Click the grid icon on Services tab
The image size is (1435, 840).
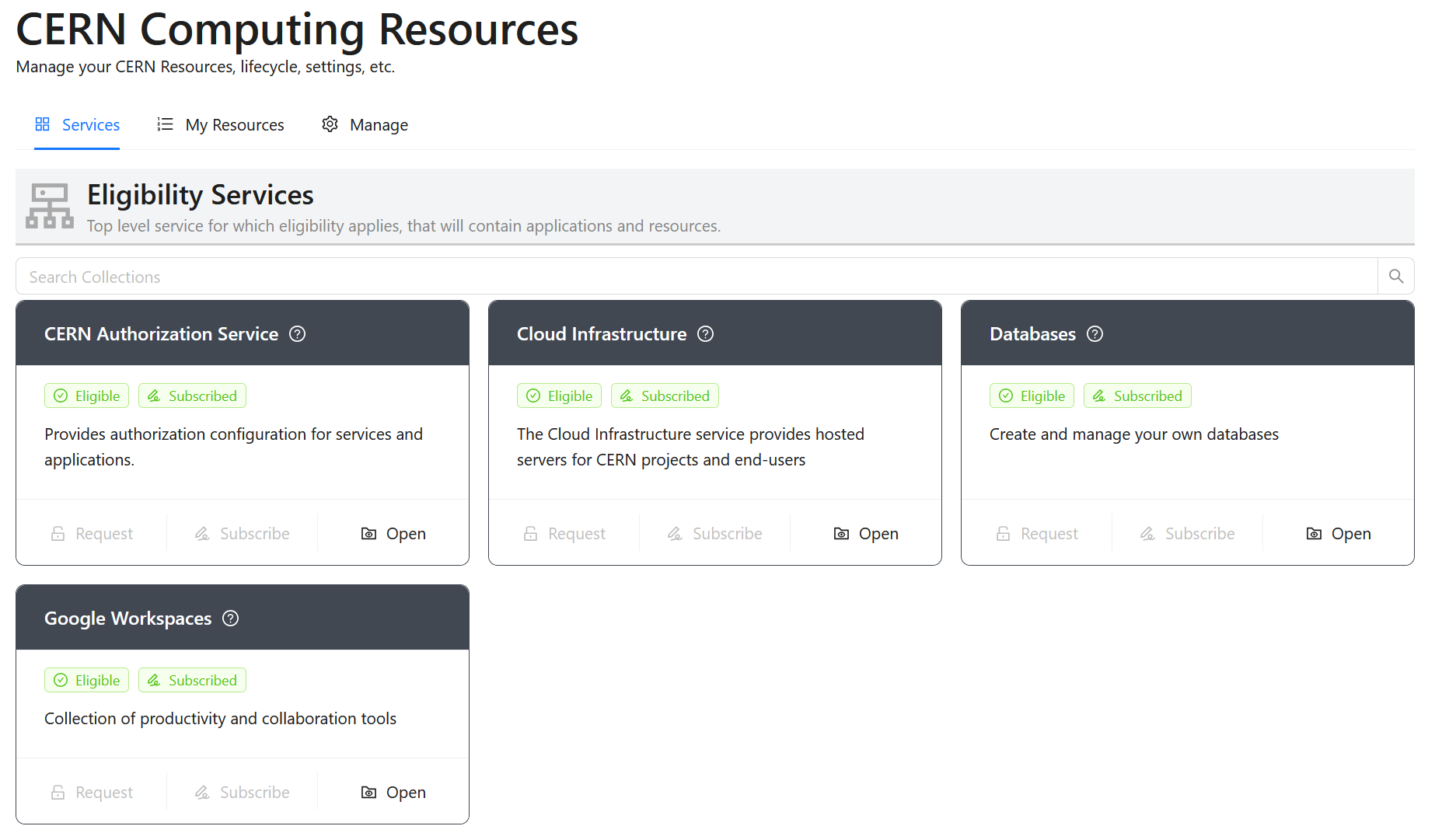[x=43, y=124]
